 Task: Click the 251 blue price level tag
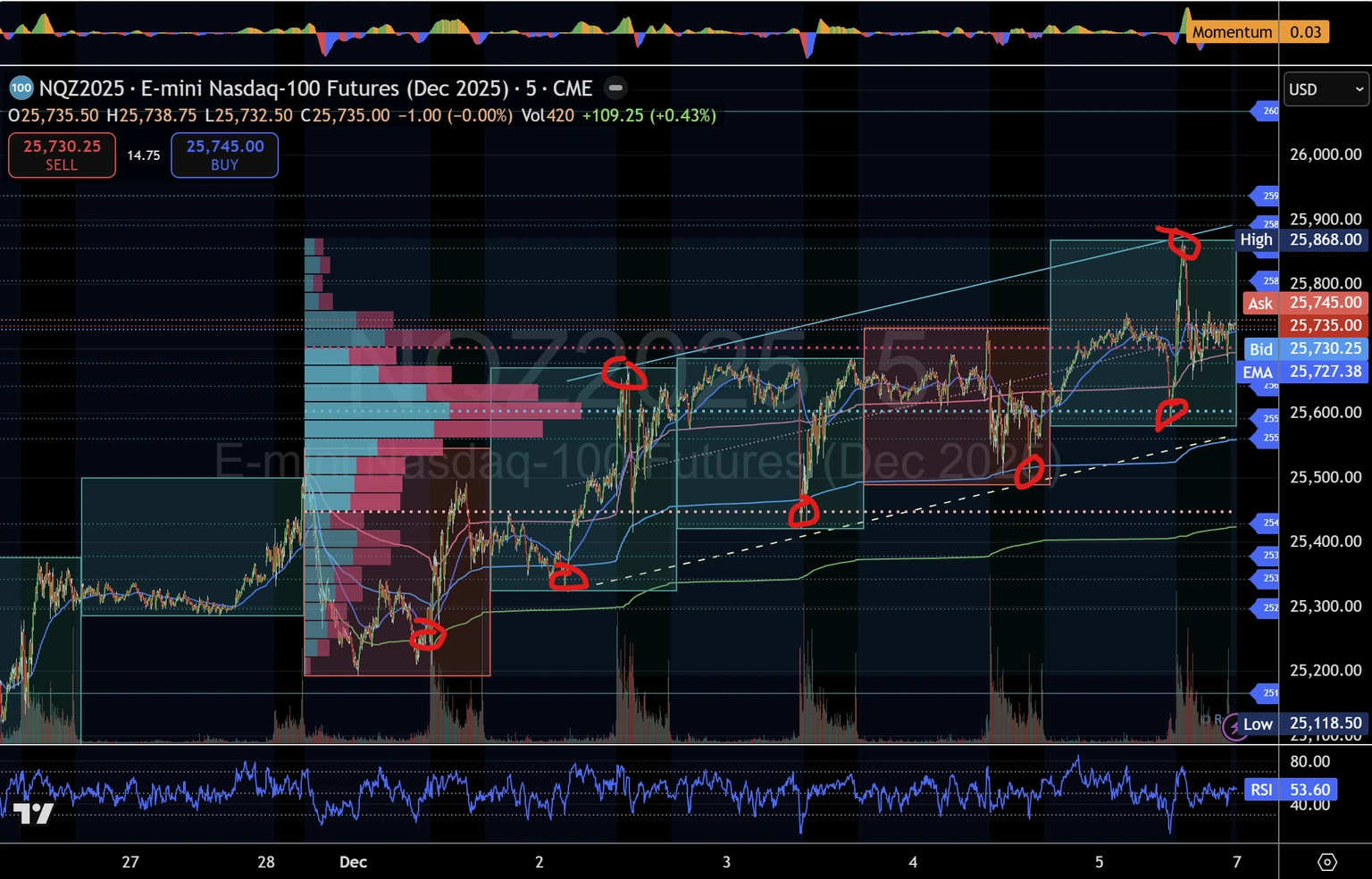(1267, 692)
